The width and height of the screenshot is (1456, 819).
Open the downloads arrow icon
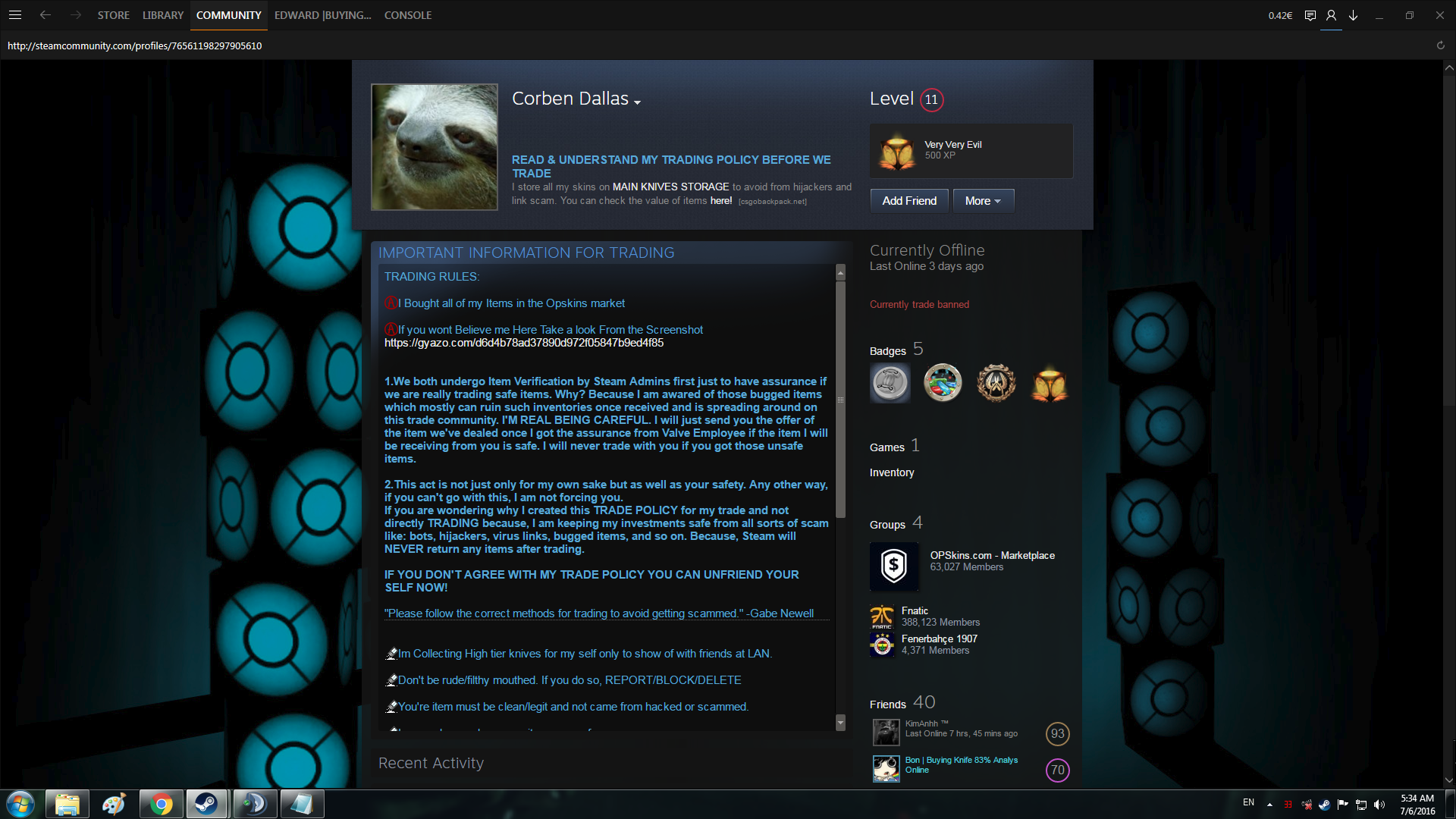[x=1353, y=15]
